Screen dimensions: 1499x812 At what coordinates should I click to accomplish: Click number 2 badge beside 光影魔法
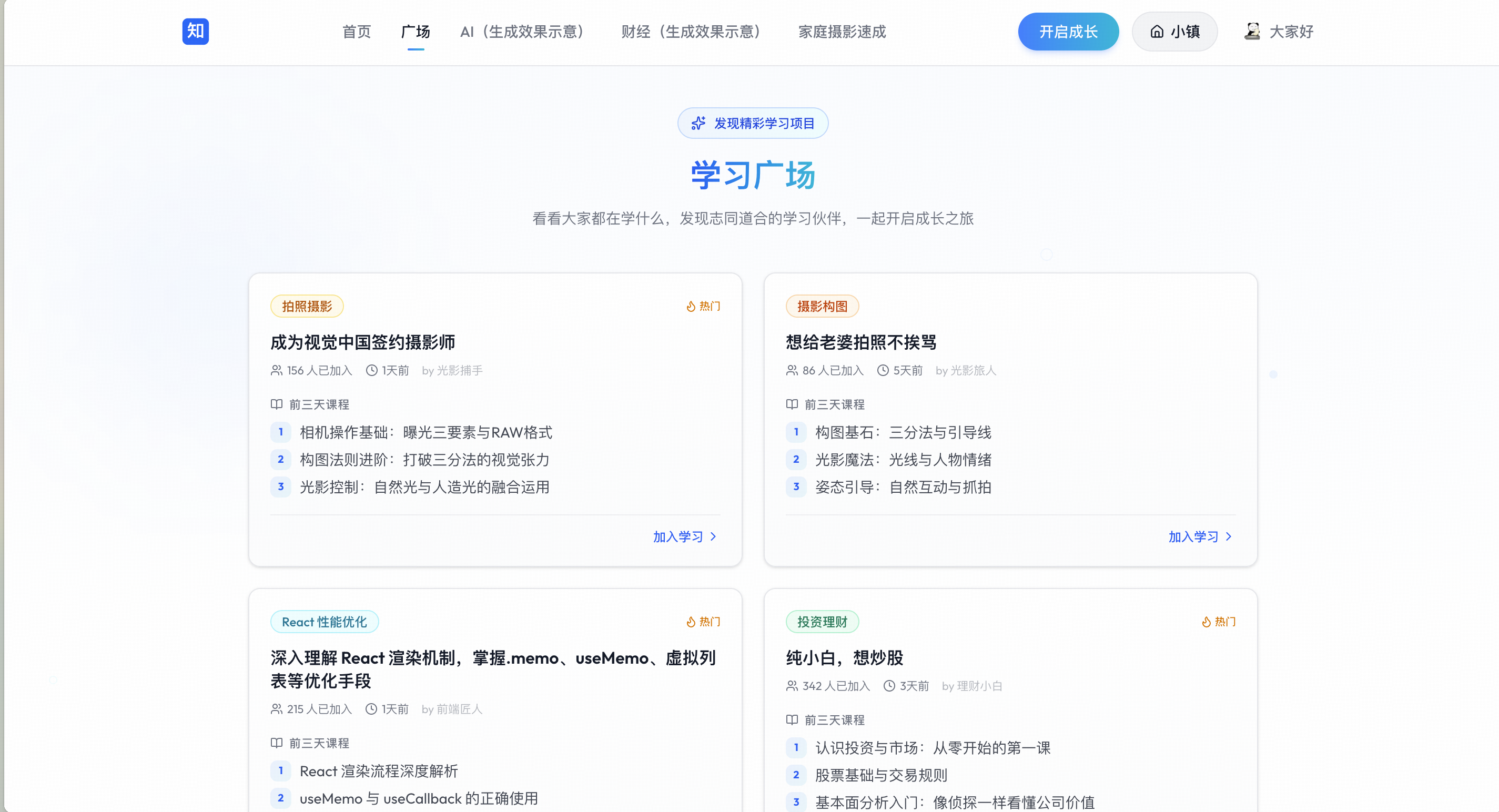coord(796,460)
